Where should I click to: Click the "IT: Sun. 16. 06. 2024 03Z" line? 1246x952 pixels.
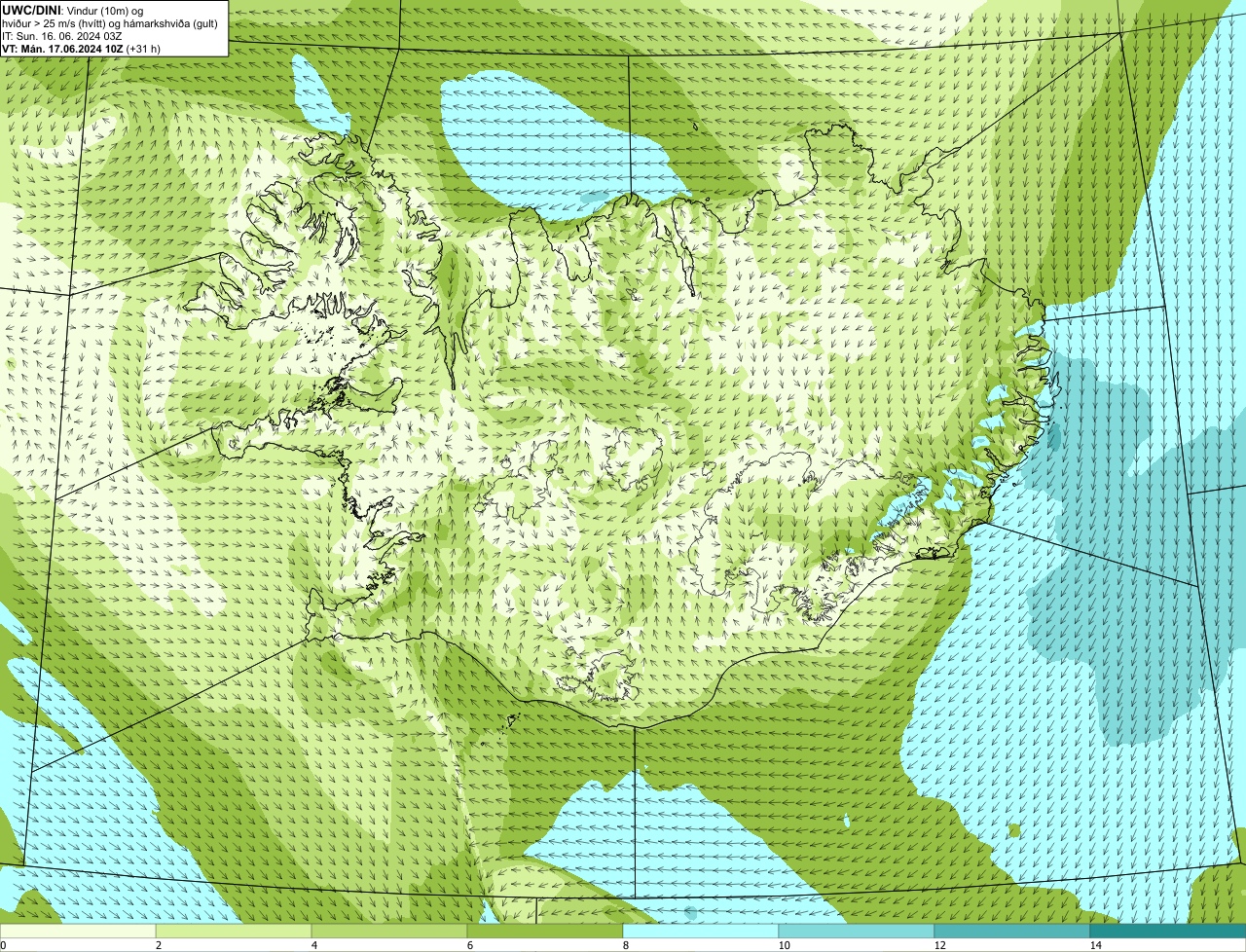tap(62, 36)
